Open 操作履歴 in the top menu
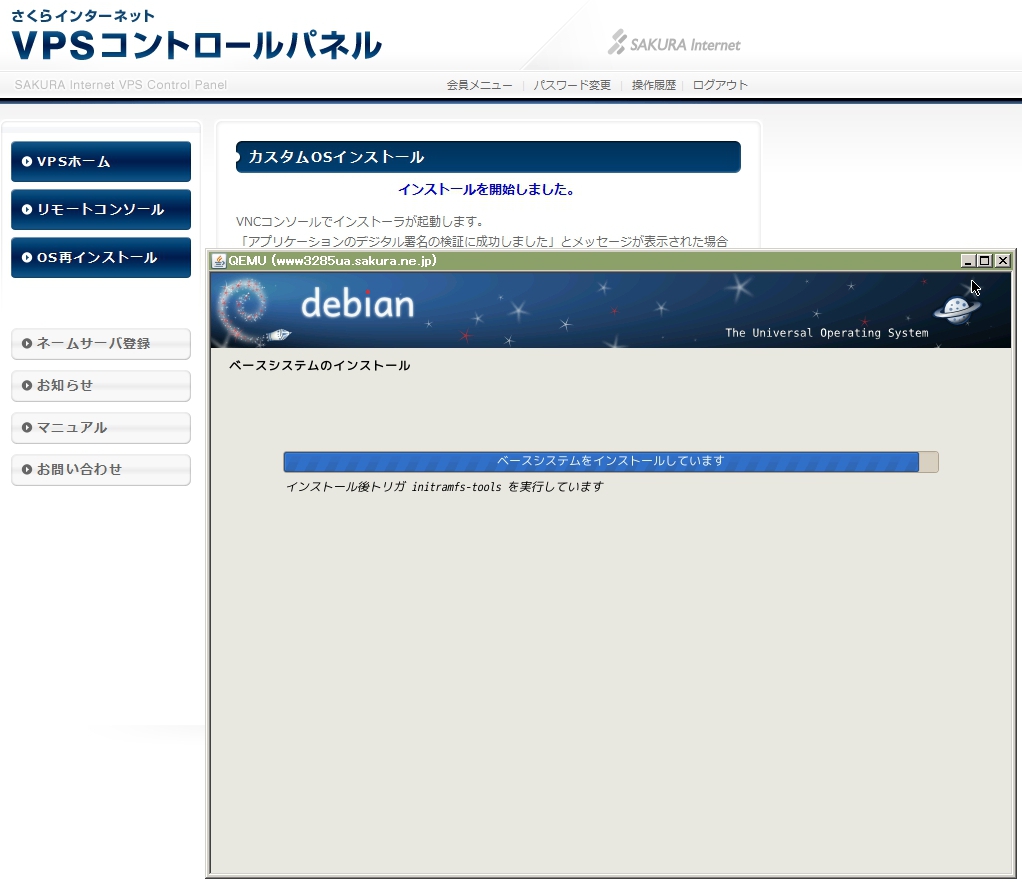The width and height of the screenshot is (1022, 882). pos(654,85)
